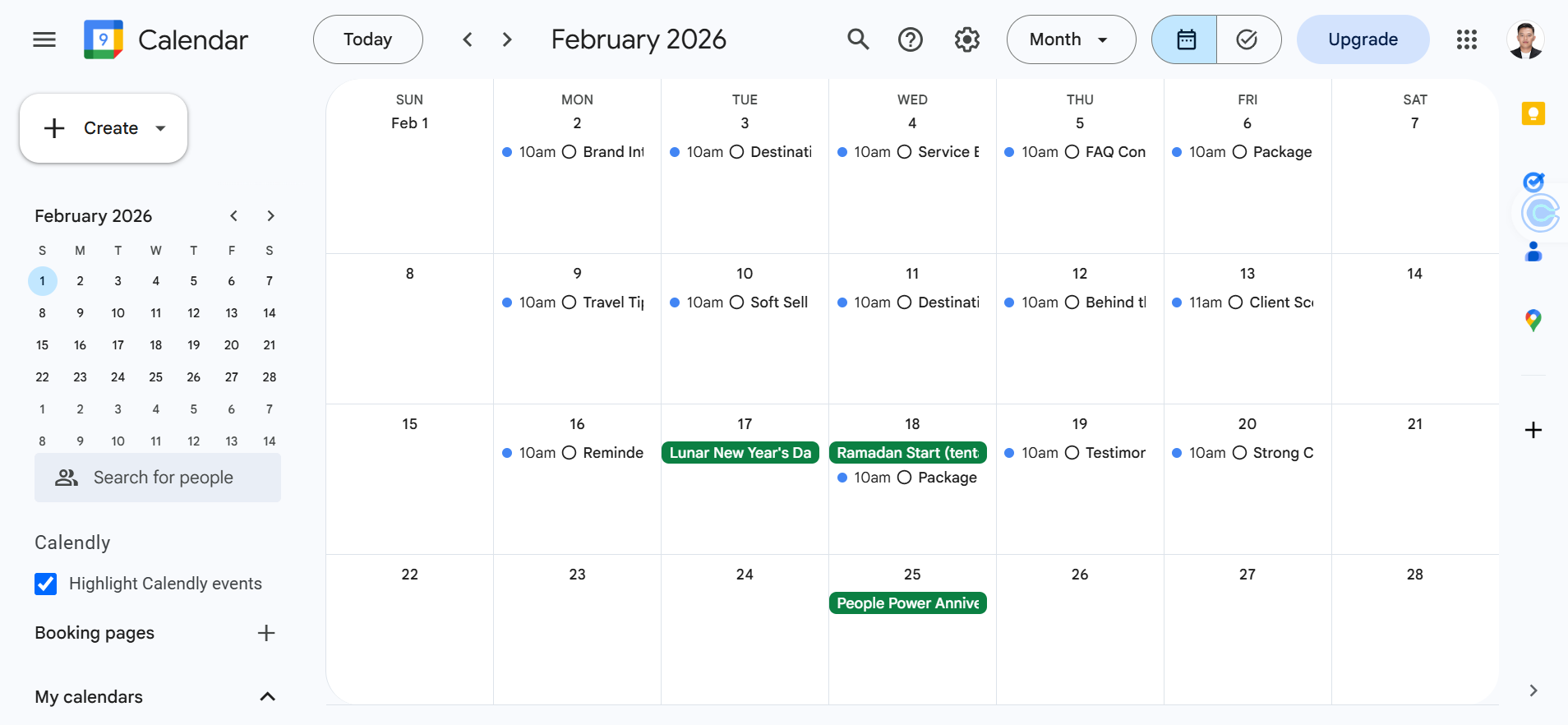Open Google Maps side panel icon
Screen dimensions: 1568x725
1533,320
